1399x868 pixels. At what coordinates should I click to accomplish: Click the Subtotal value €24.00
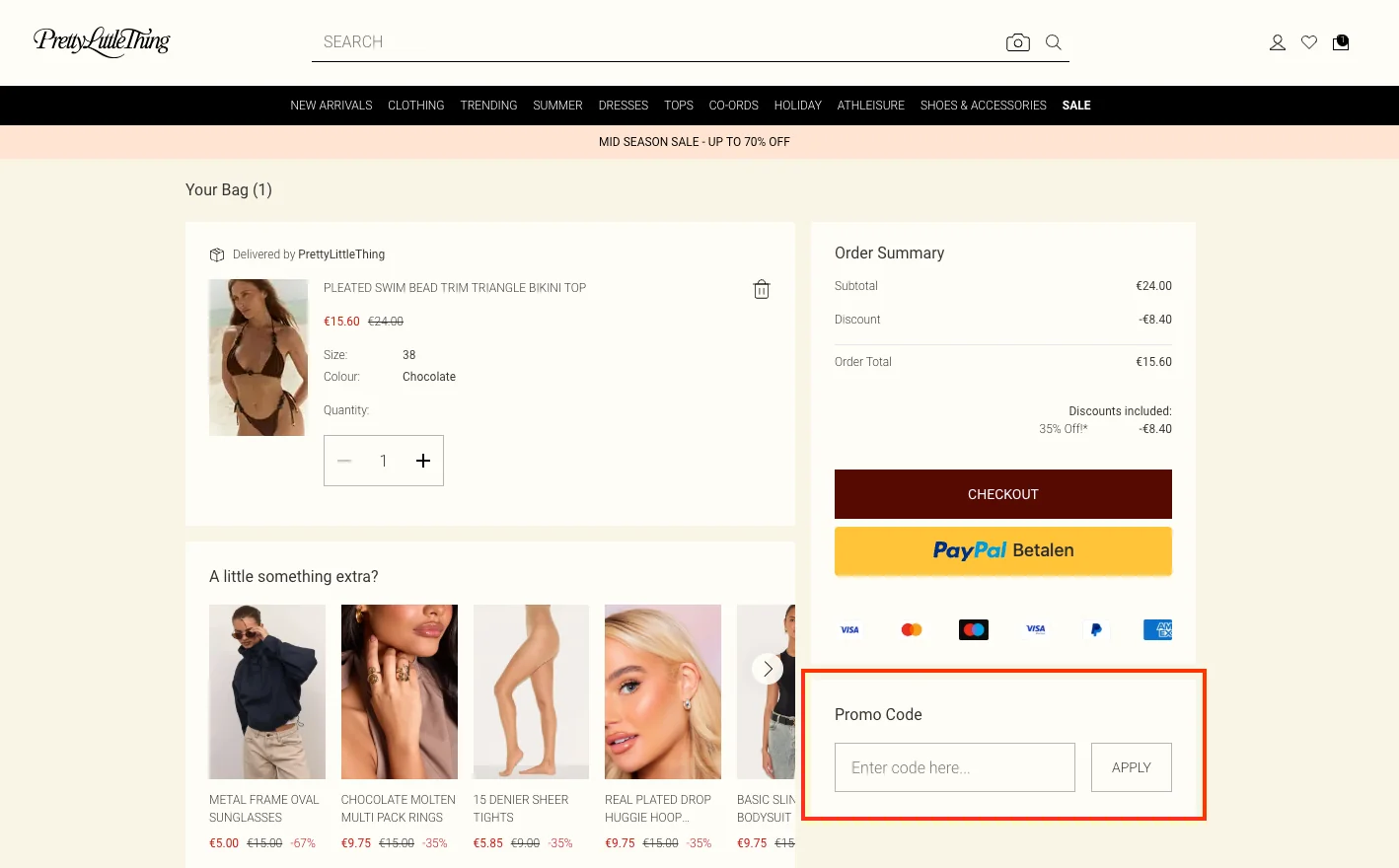pos(1153,286)
